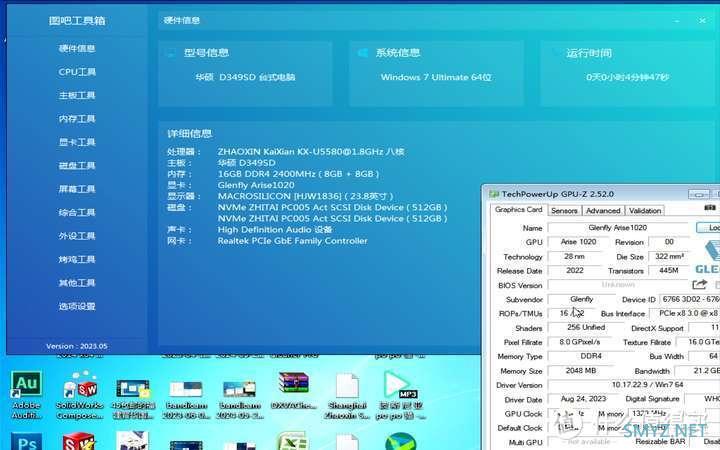Image resolution: width=720 pixels, height=450 pixels.
Task: Close the 图吧工具箱 toolbox window
Action: (702, 21)
